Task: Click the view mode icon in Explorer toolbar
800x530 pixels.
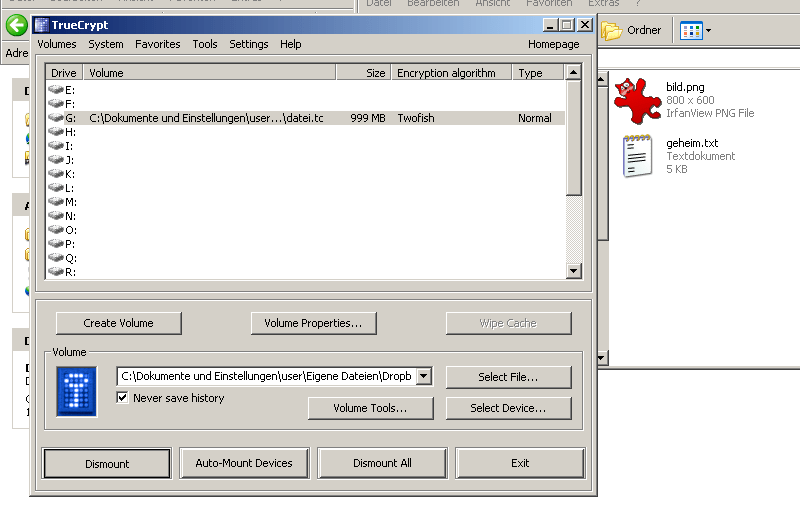Action: coord(691,31)
